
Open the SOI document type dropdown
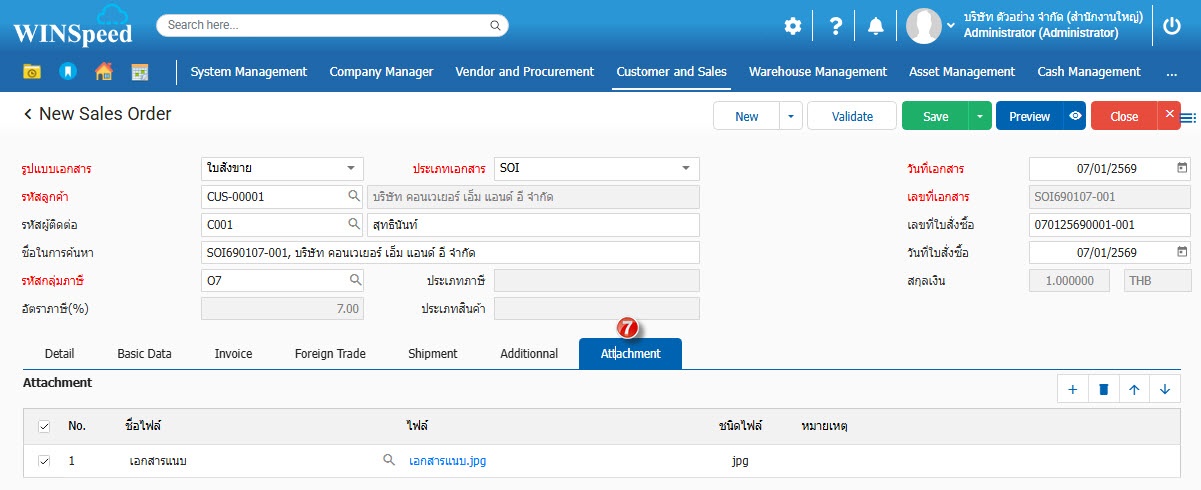coord(686,168)
